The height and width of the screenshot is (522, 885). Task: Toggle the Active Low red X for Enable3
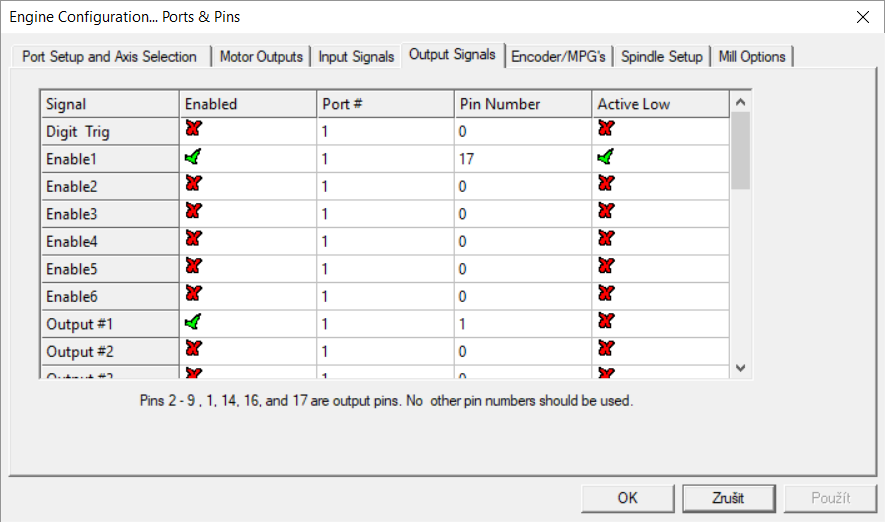click(x=605, y=212)
